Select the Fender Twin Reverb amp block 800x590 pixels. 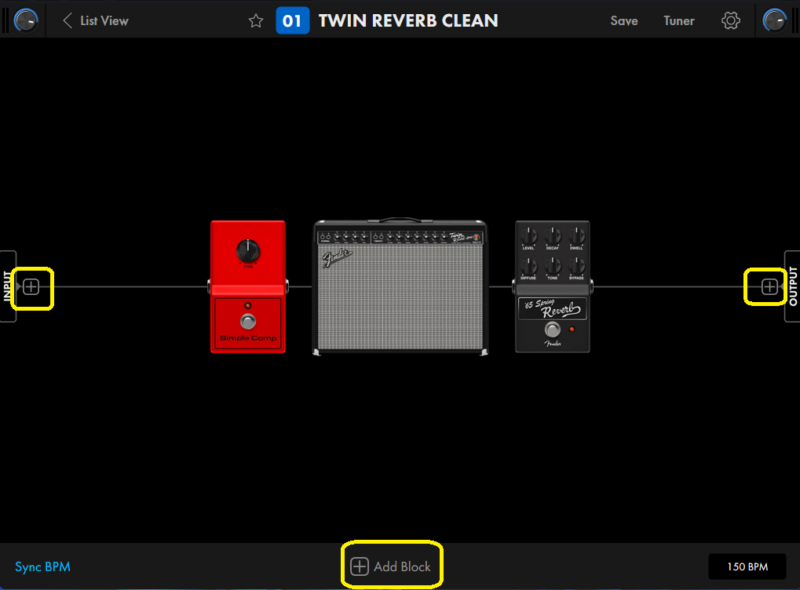pos(400,287)
